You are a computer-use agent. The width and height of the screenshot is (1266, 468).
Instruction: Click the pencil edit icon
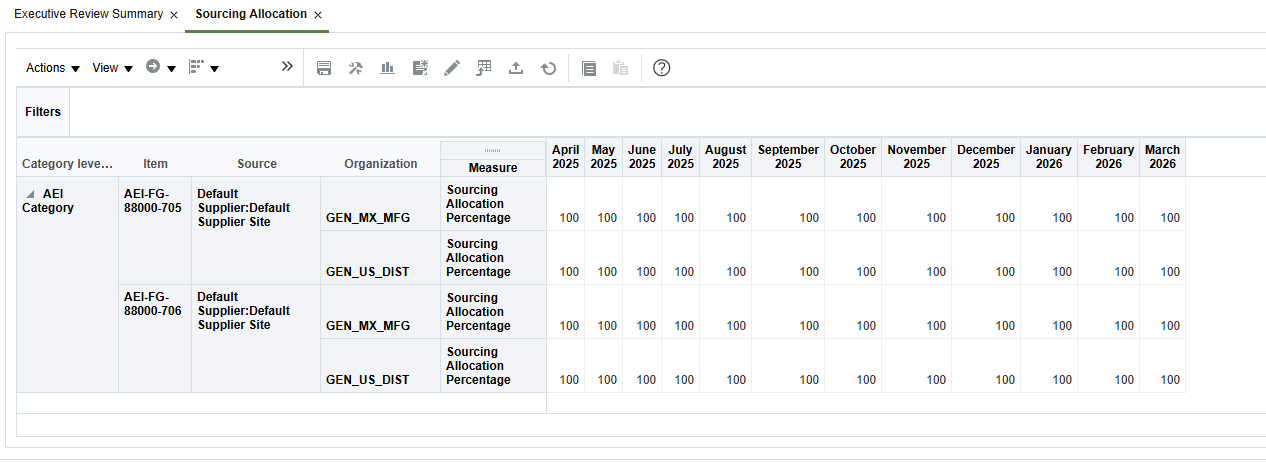(452, 68)
